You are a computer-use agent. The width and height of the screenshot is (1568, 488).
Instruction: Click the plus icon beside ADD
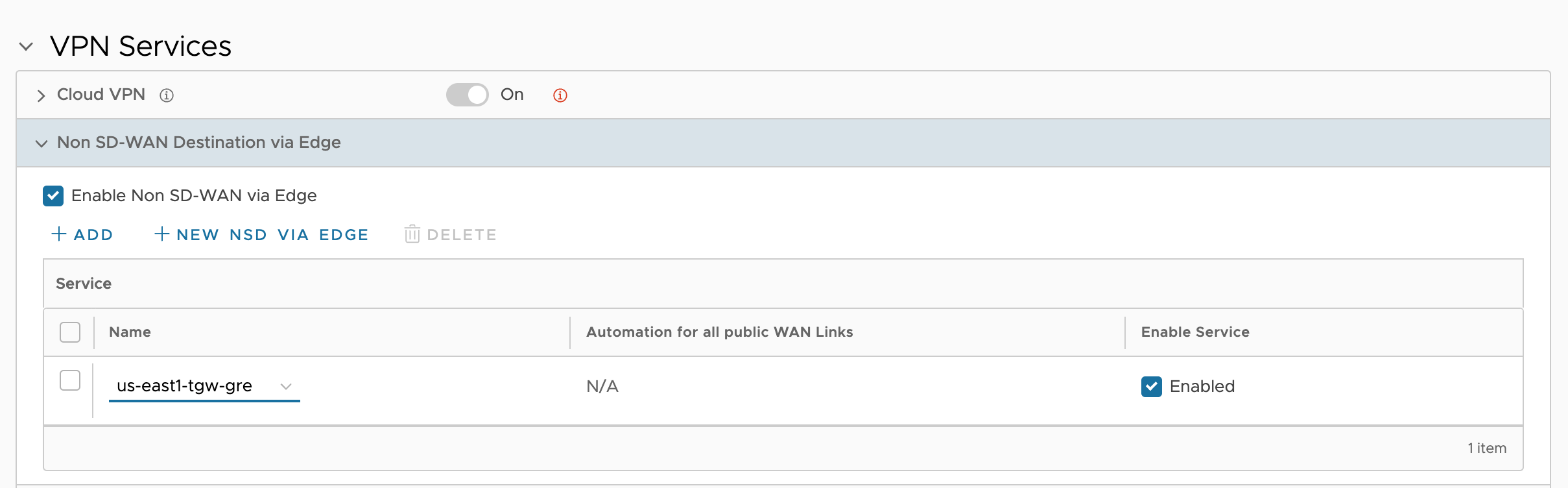pos(59,234)
